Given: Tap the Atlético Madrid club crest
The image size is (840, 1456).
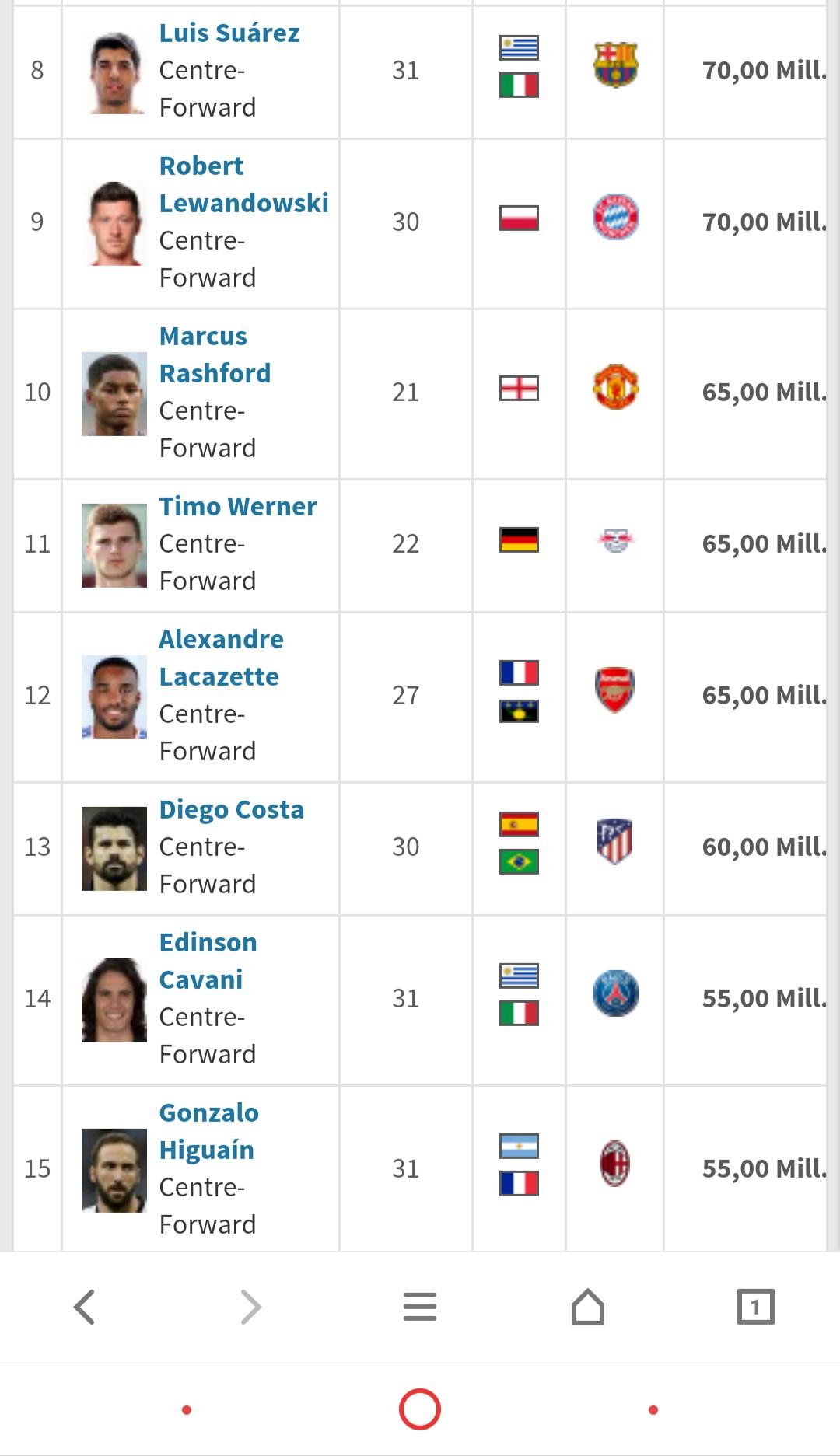Looking at the screenshot, I should pos(615,841).
